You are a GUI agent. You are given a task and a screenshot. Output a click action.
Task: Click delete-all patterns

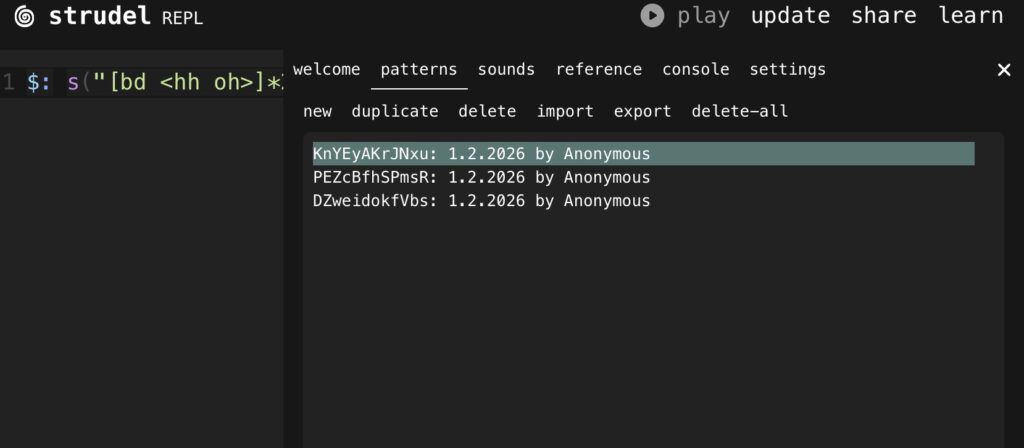click(x=739, y=112)
